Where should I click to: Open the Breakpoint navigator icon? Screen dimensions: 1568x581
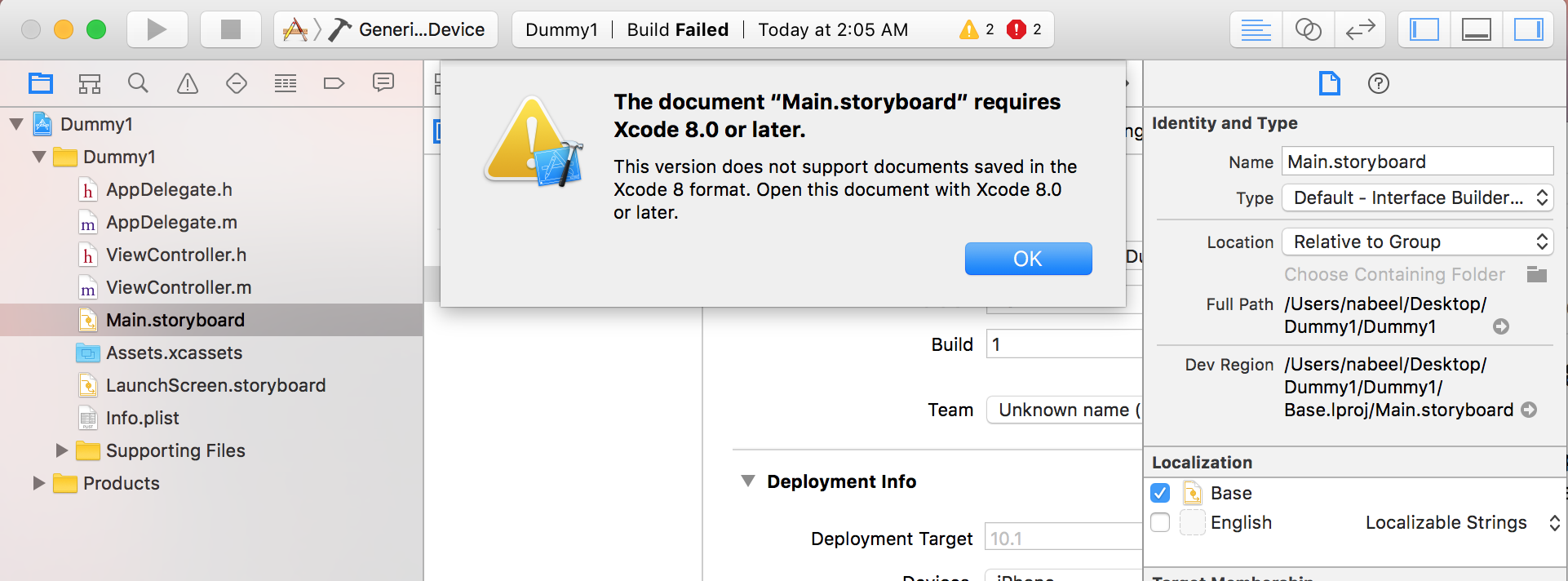coord(334,83)
